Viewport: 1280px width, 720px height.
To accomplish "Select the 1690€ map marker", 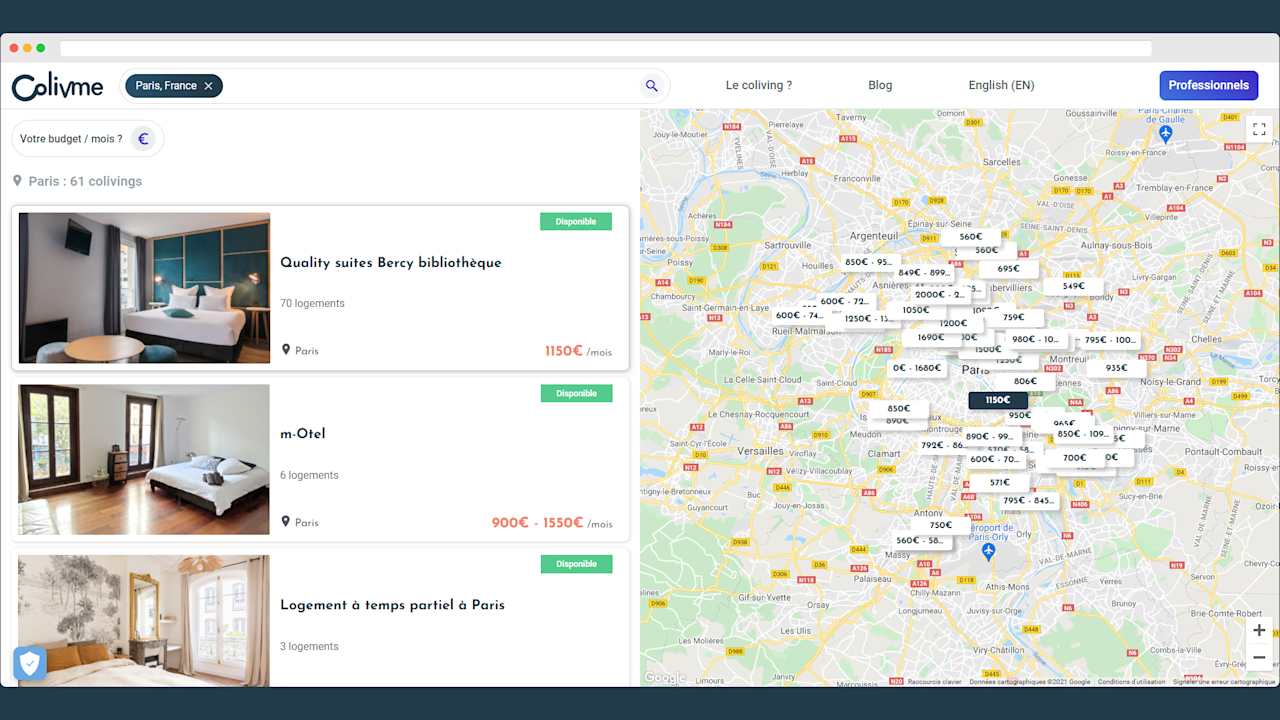I will click(931, 338).
